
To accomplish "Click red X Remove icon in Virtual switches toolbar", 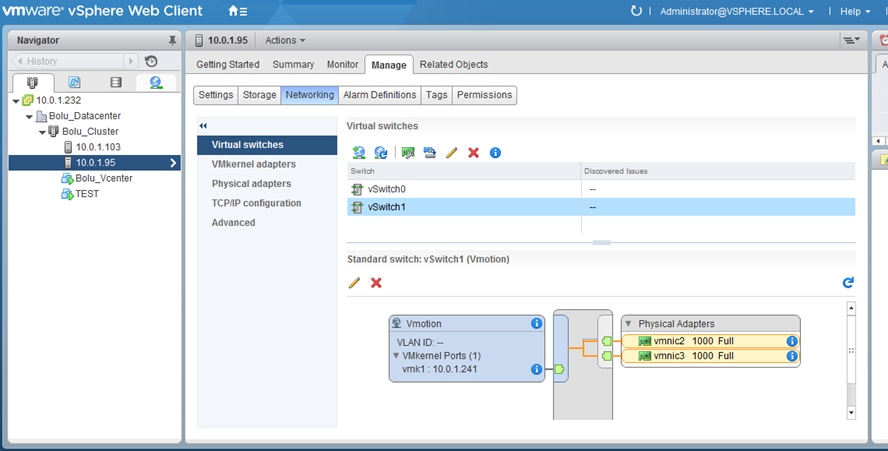I will pyautogui.click(x=473, y=152).
